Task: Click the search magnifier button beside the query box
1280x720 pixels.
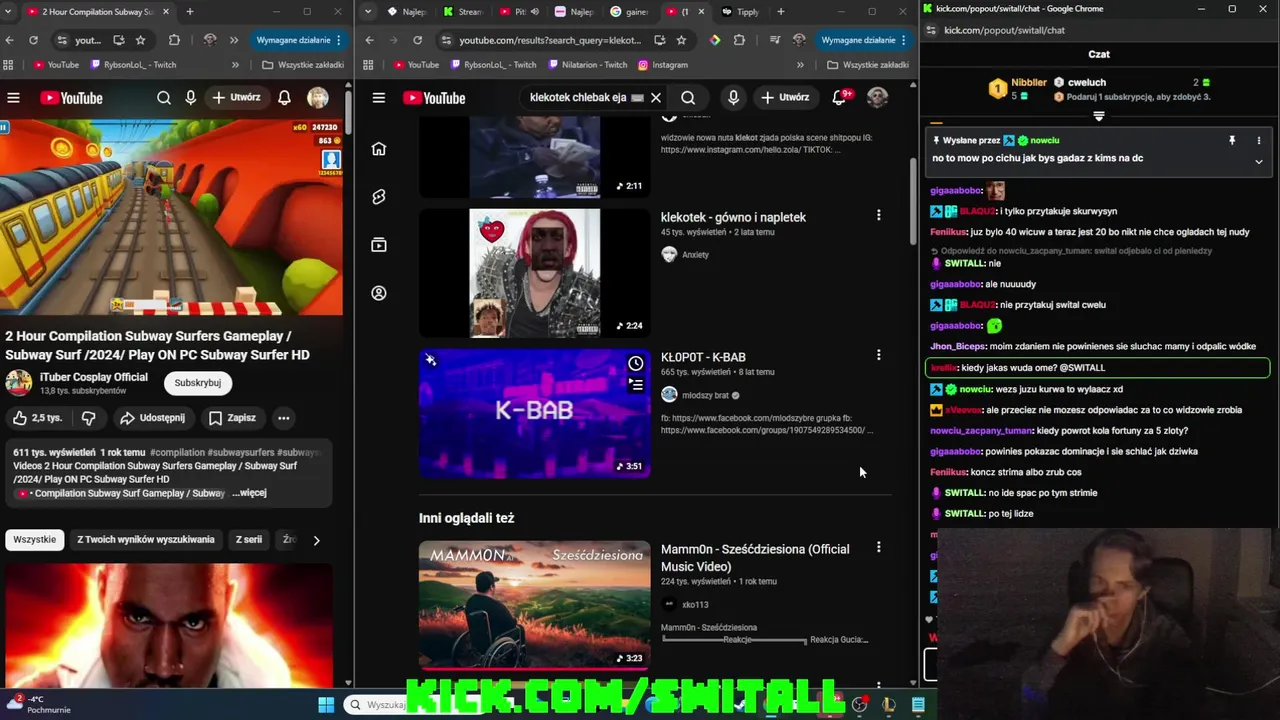Action: 688,98
